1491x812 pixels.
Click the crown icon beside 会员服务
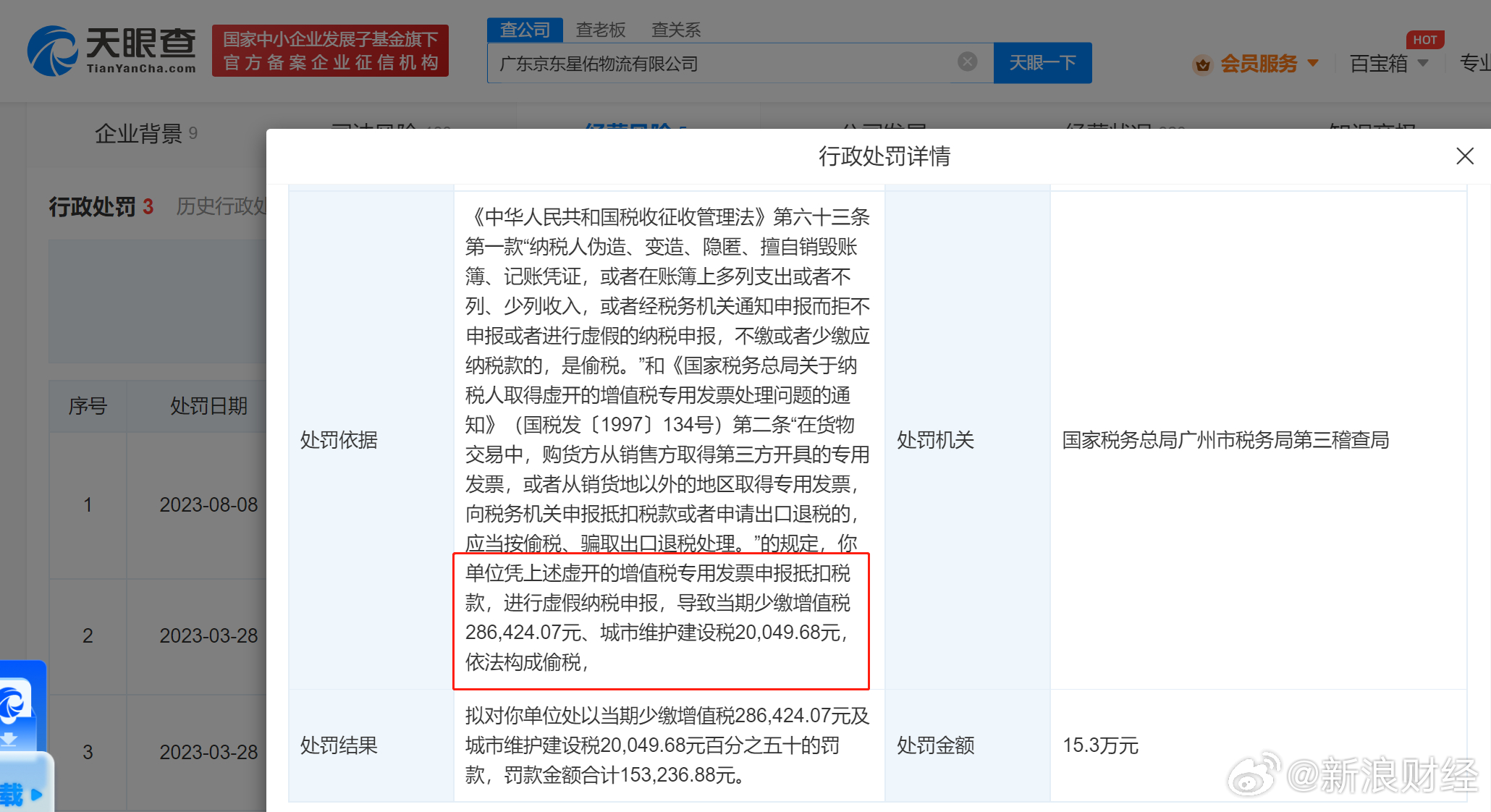(1202, 64)
